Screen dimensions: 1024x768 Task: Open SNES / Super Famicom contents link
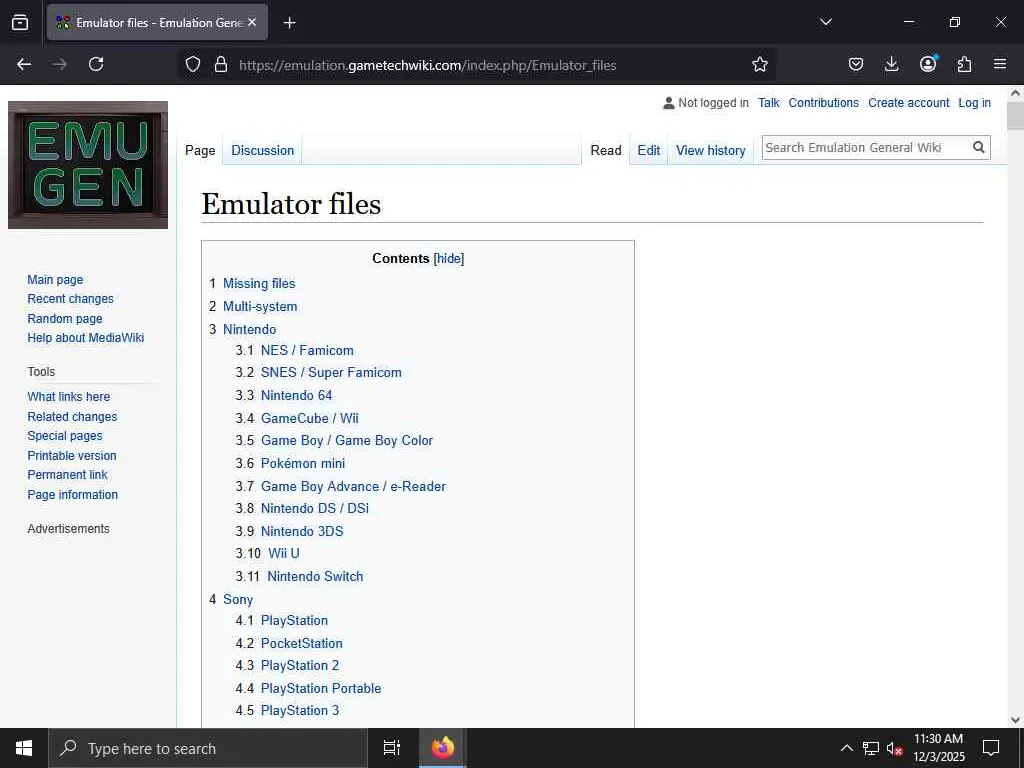coord(331,372)
